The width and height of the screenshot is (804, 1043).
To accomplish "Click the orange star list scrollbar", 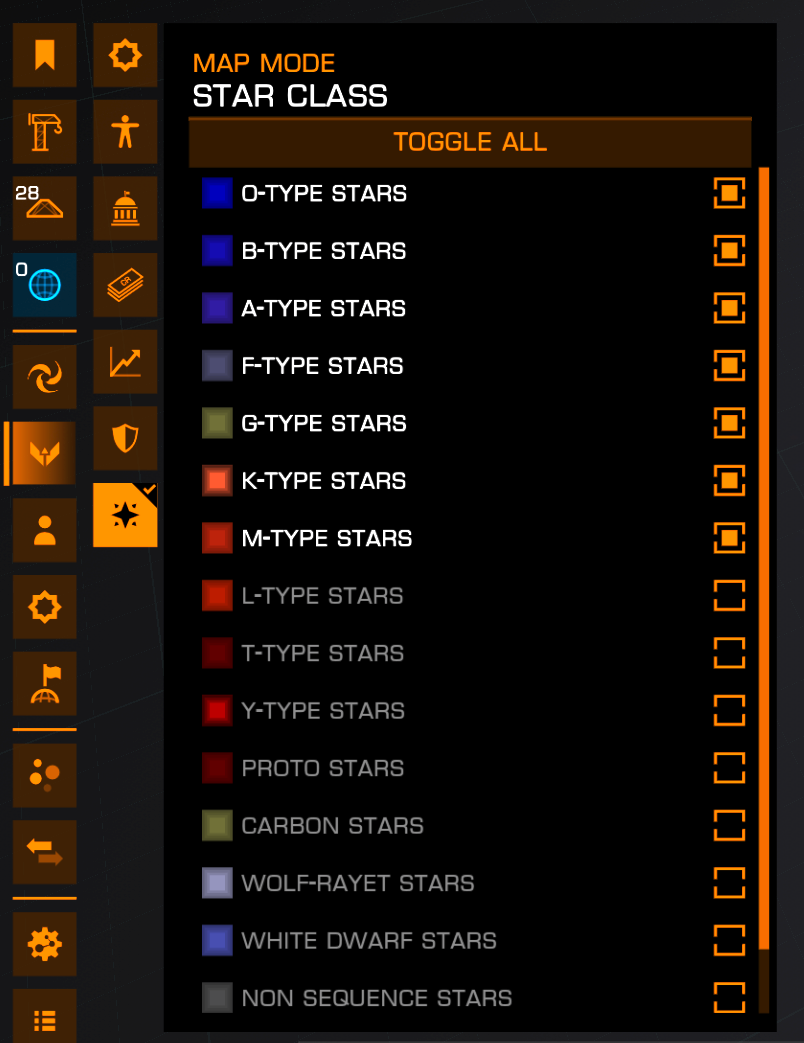I will point(764,559).
